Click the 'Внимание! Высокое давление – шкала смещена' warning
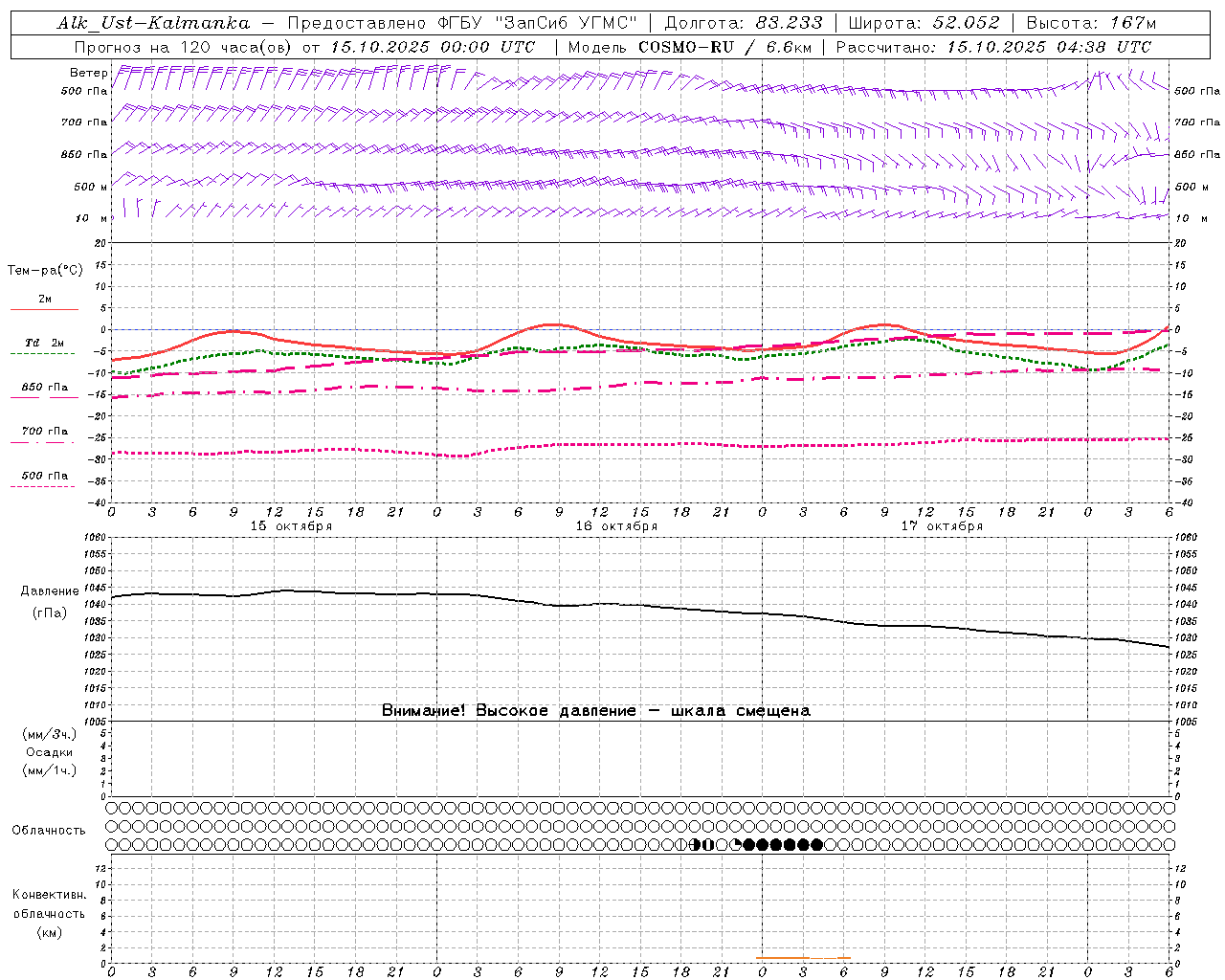The height and width of the screenshot is (980, 1225). (x=595, y=710)
